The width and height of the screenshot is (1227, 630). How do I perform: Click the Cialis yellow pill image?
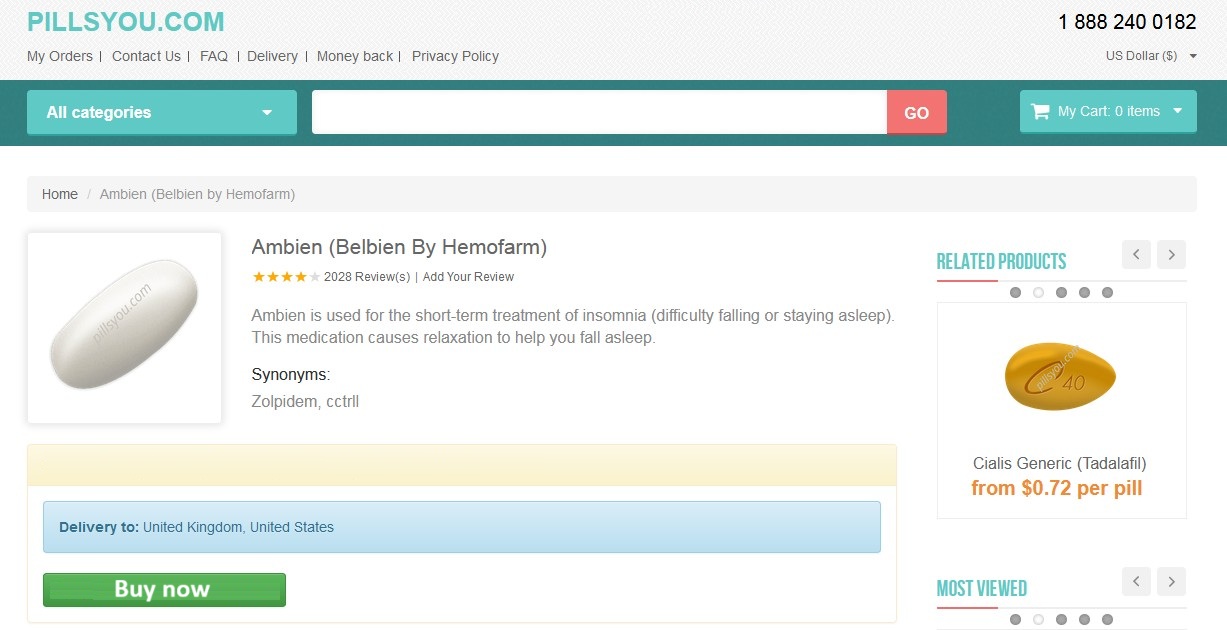pyautogui.click(x=1060, y=376)
